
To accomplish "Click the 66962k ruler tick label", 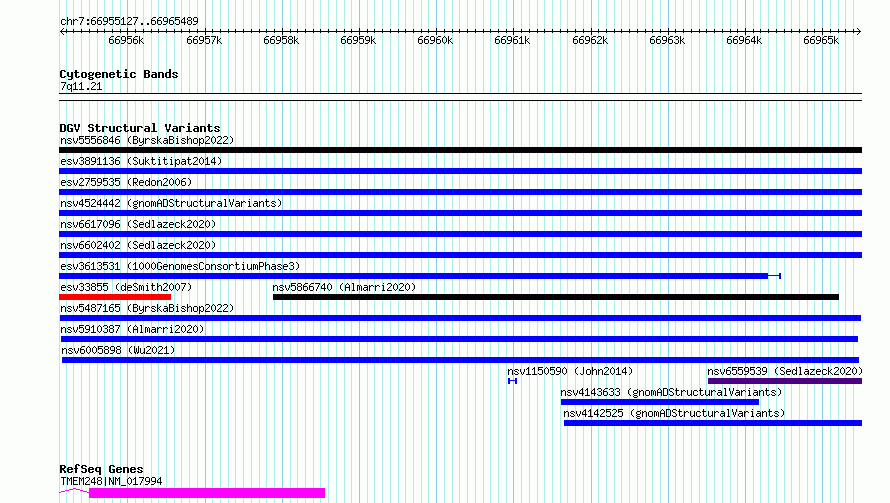I will (590, 40).
